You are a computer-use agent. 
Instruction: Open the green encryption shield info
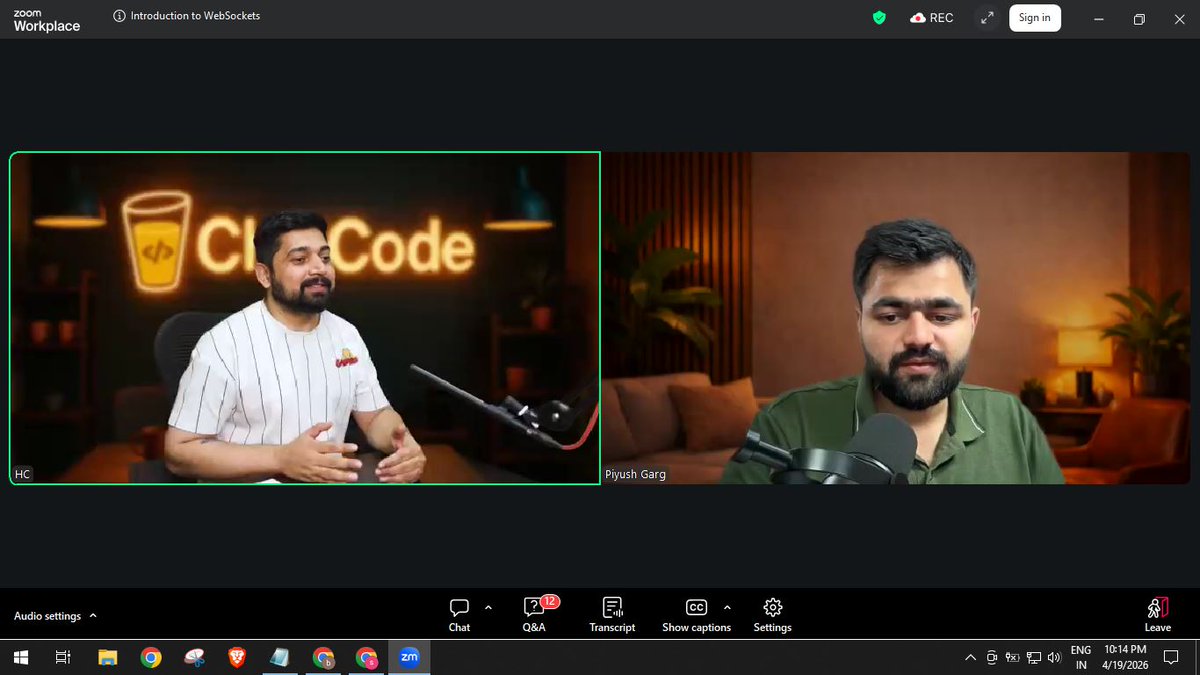click(879, 18)
